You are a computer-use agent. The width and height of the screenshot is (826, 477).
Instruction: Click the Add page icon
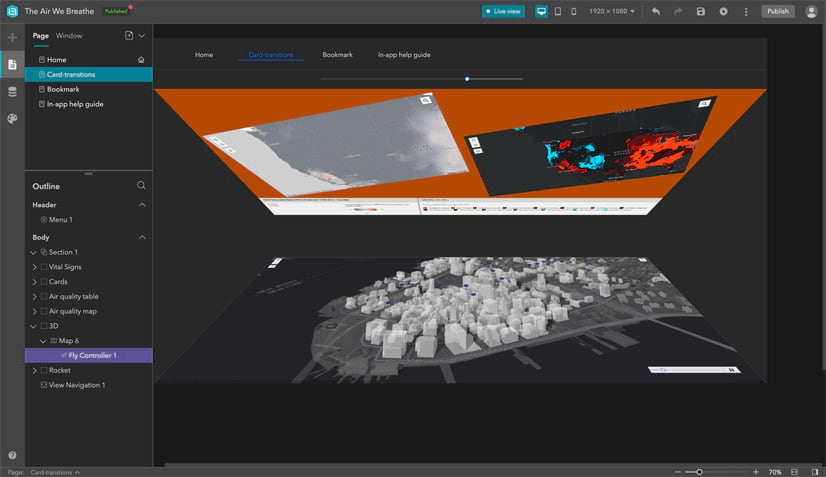click(x=129, y=35)
